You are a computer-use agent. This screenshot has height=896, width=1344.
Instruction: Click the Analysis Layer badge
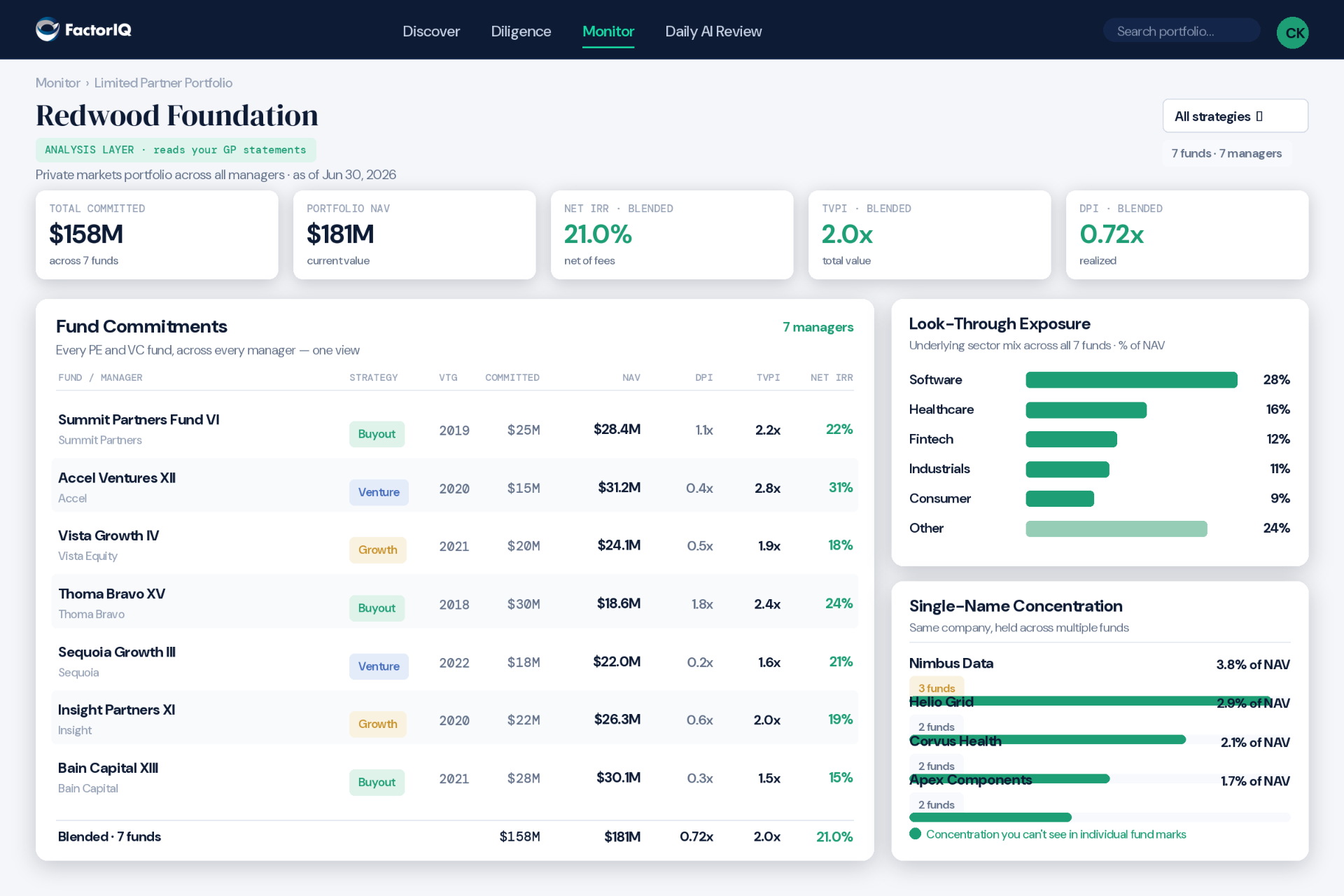176,150
